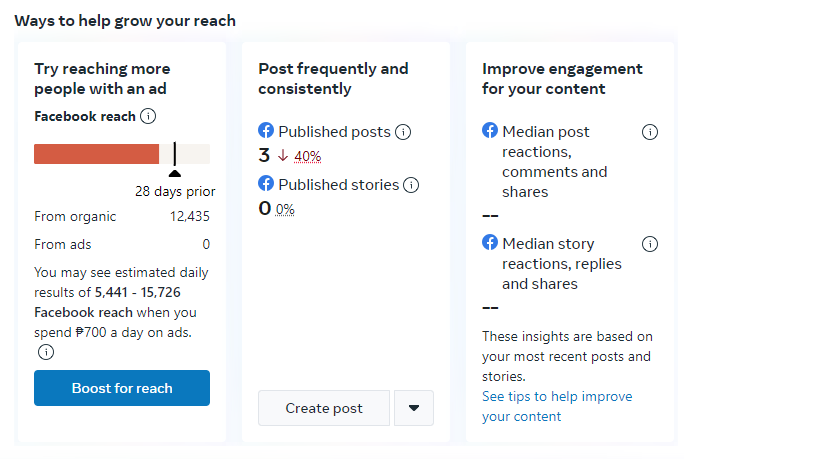
Task: Click the 28 days prior marker triangle
Action: 175,173
